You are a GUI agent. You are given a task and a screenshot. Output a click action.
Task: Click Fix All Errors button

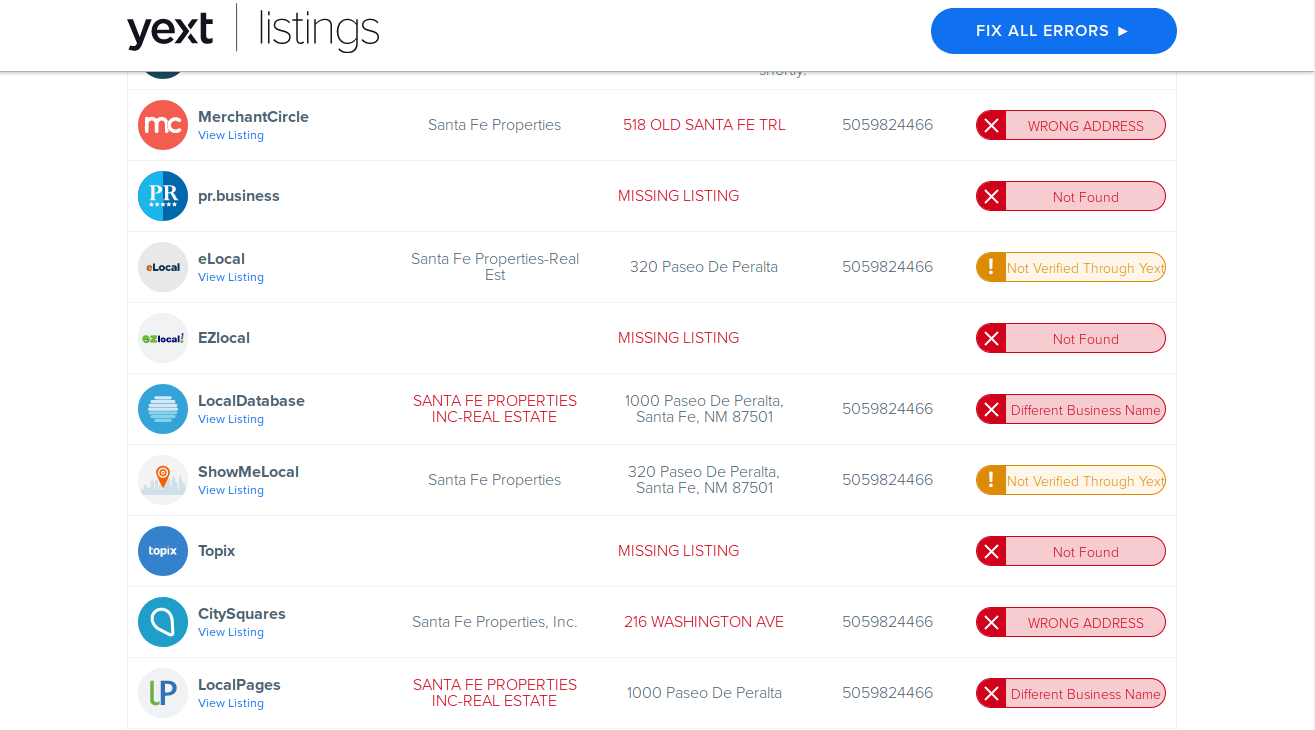[1054, 31]
